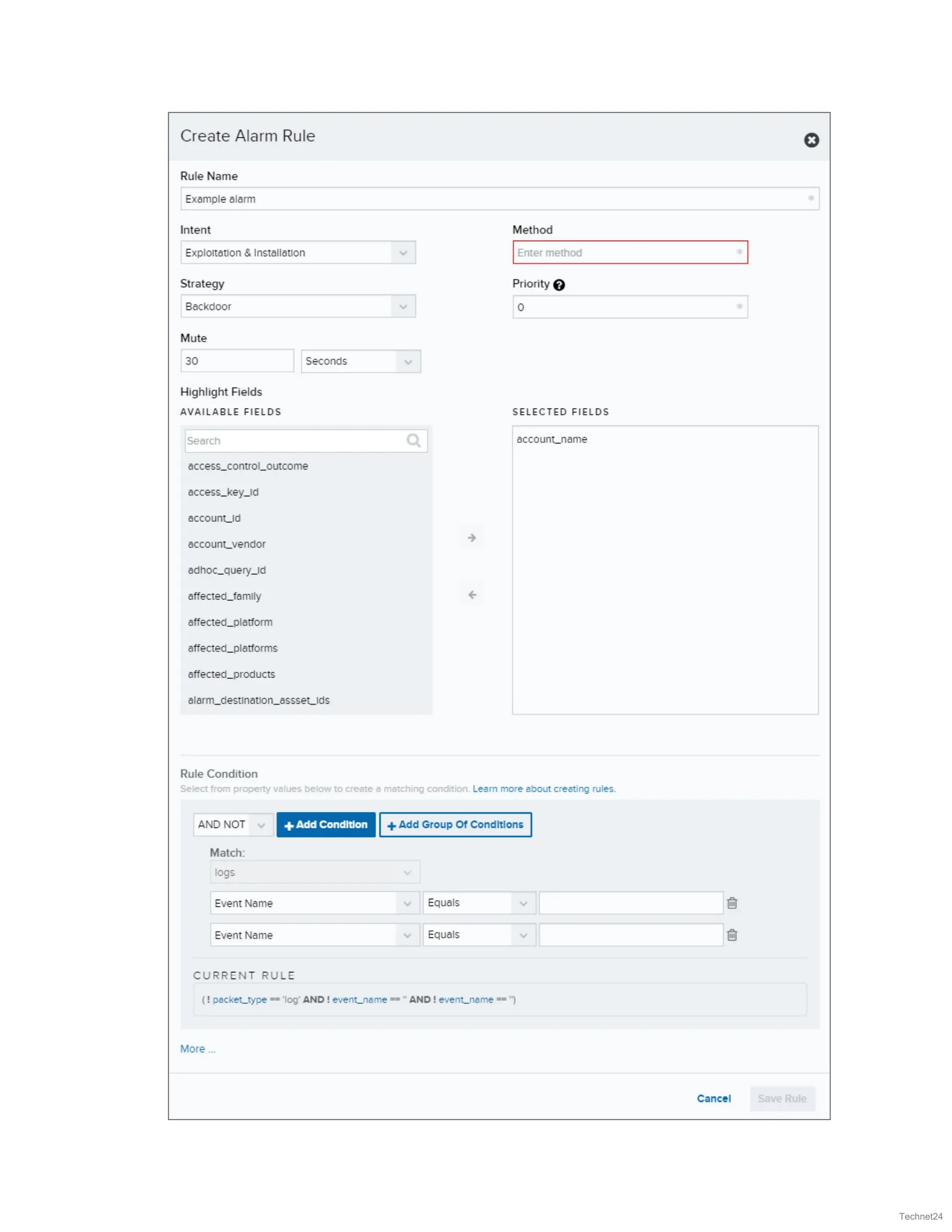Select access_key_id in available fields
The height and width of the screenshot is (1232, 952).
pos(223,492)
